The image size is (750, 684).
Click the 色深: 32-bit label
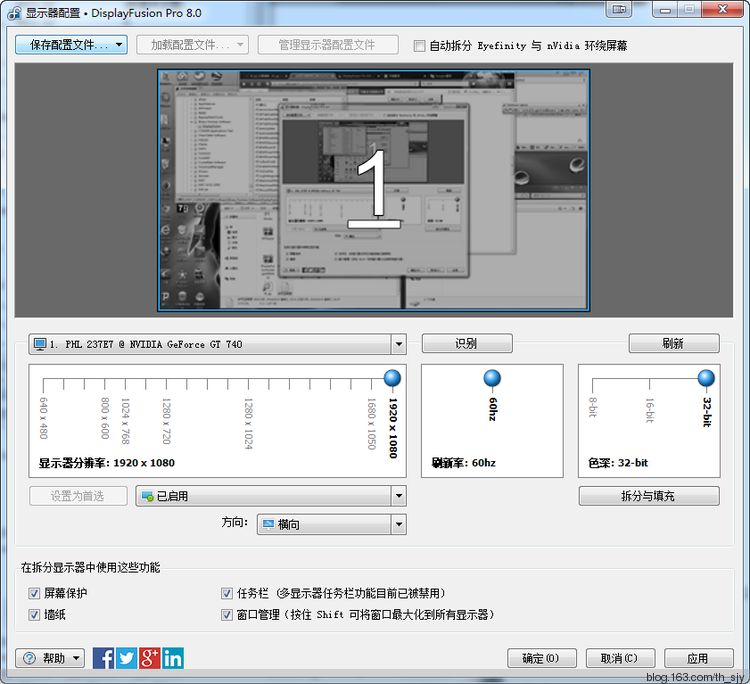coord(618,463)
